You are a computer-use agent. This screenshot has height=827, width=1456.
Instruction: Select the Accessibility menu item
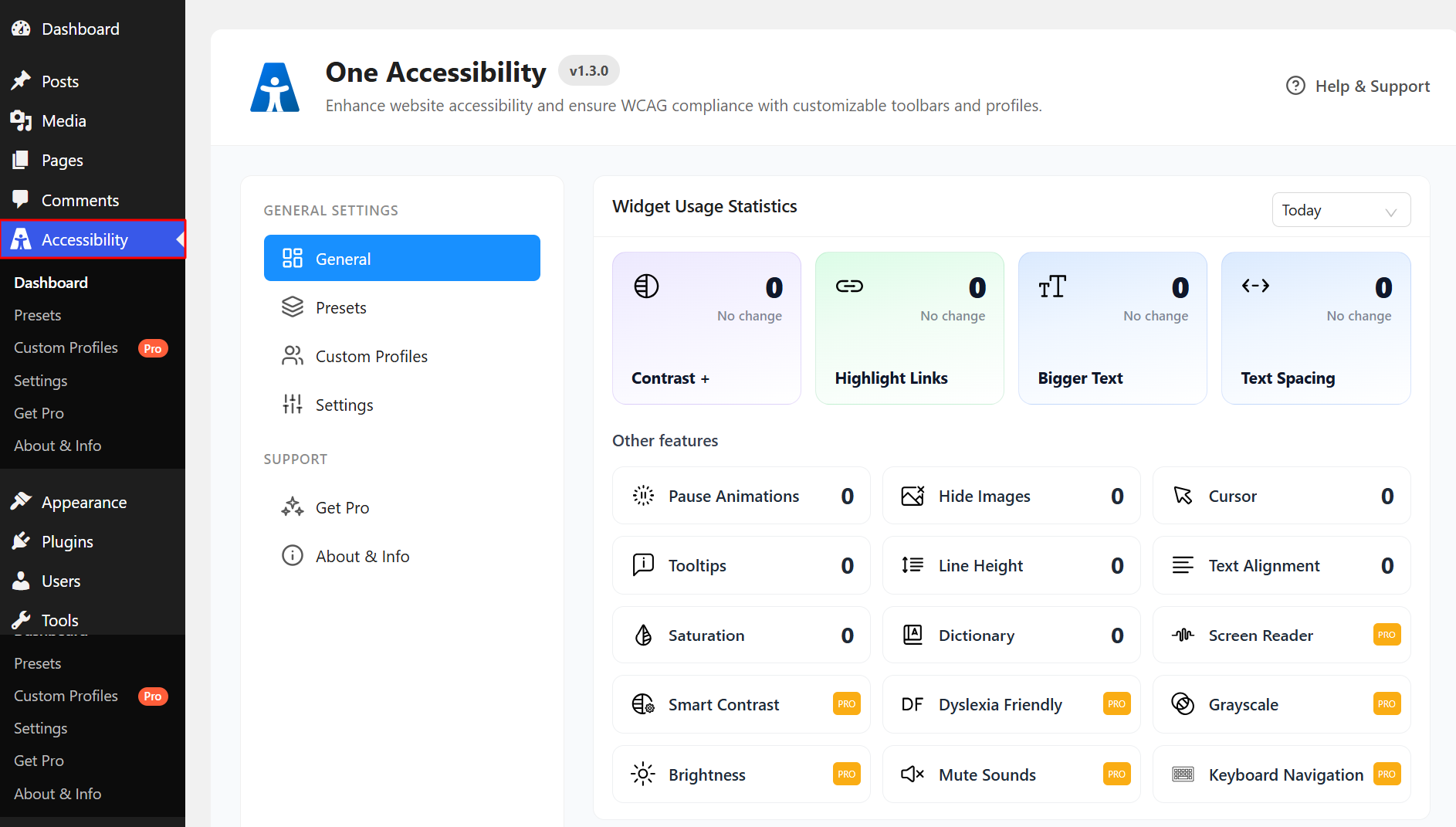point(93,239)
